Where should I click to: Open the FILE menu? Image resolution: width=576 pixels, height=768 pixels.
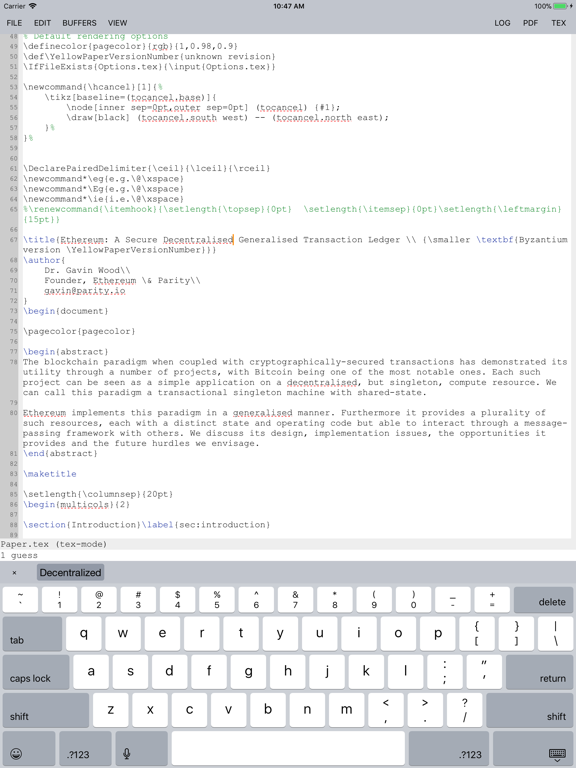tap(14, 23)
